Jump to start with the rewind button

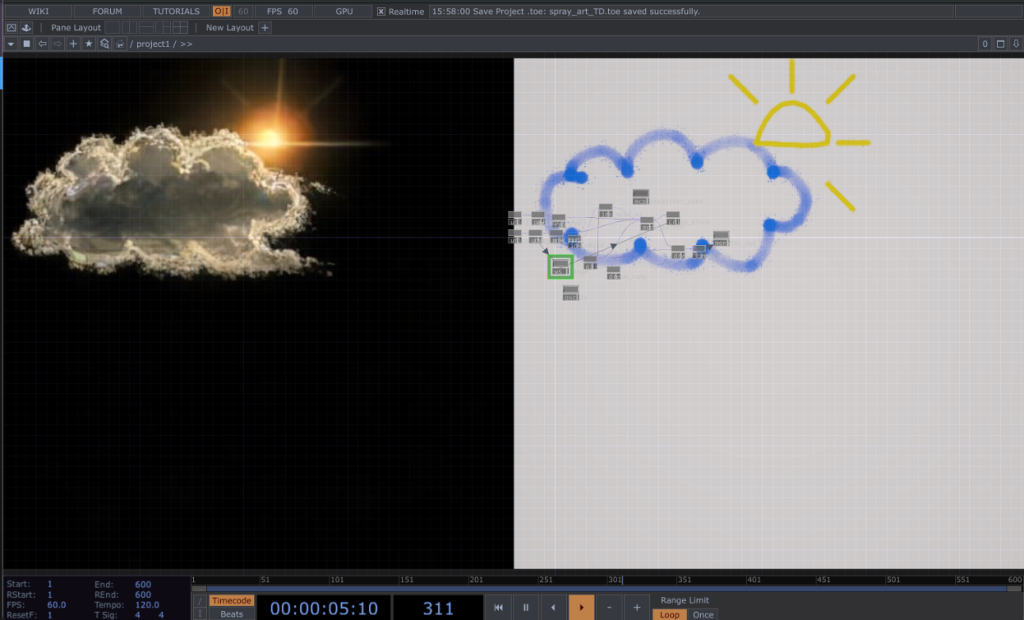[498, 608]
